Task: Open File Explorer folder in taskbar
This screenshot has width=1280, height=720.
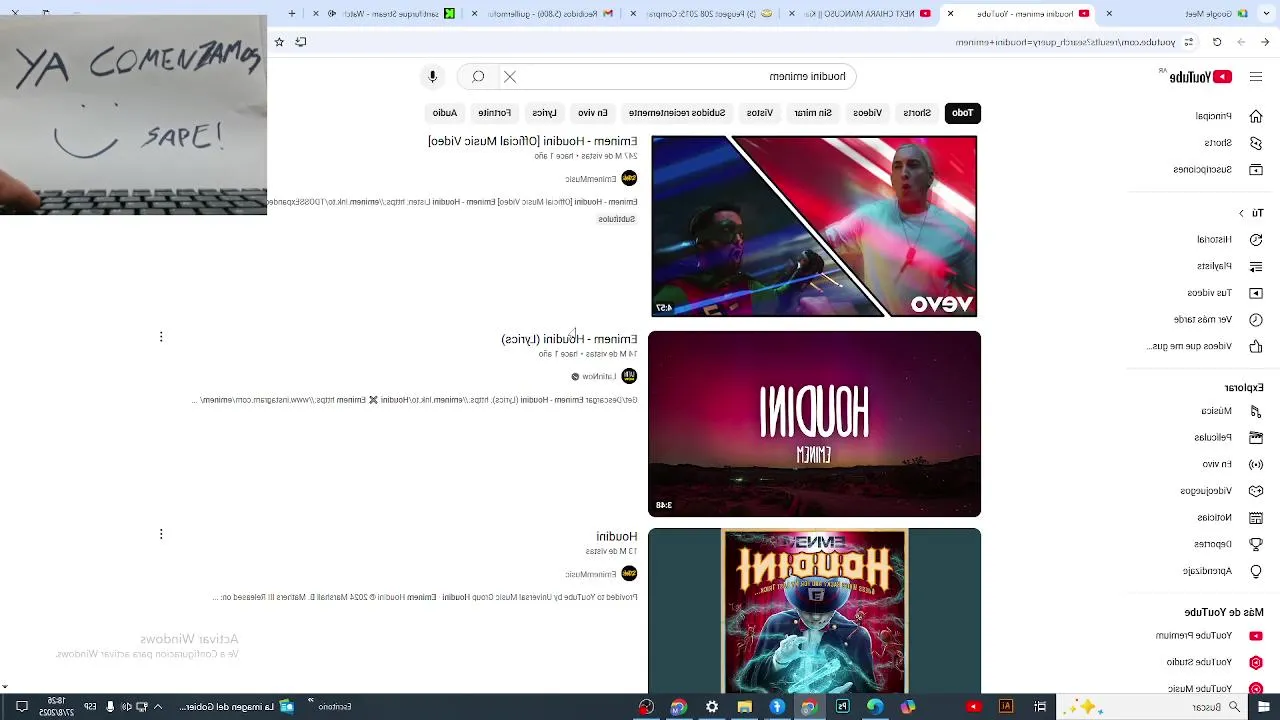Action: click(744, 707)
